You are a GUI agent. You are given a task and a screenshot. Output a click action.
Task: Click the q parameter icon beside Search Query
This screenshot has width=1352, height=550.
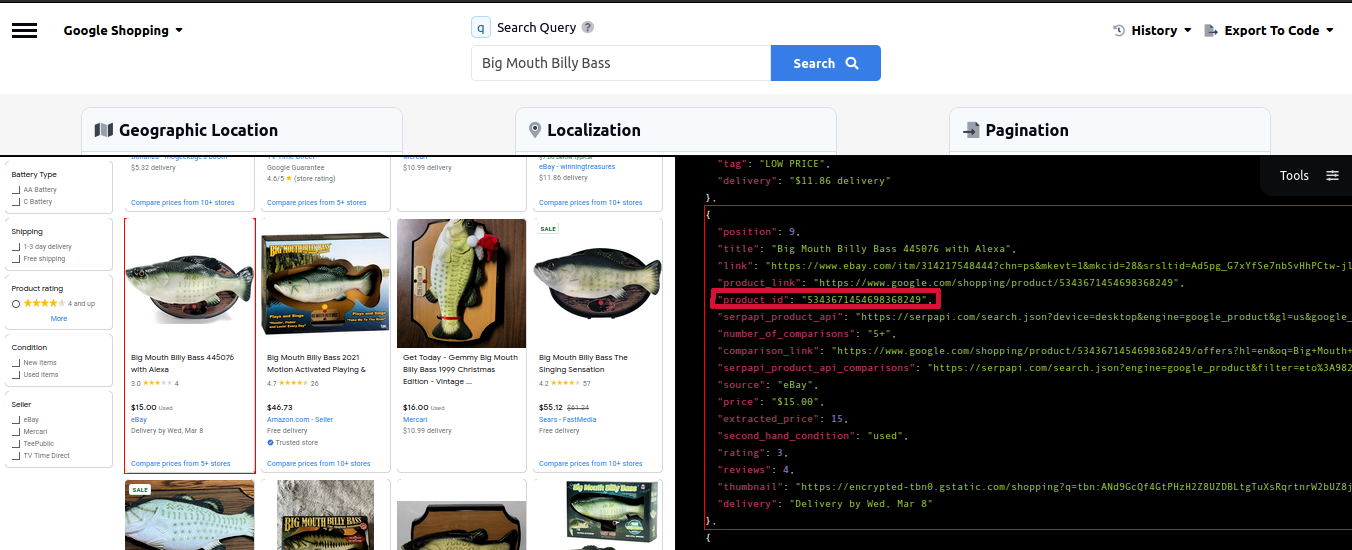click(x=481, y=28)
